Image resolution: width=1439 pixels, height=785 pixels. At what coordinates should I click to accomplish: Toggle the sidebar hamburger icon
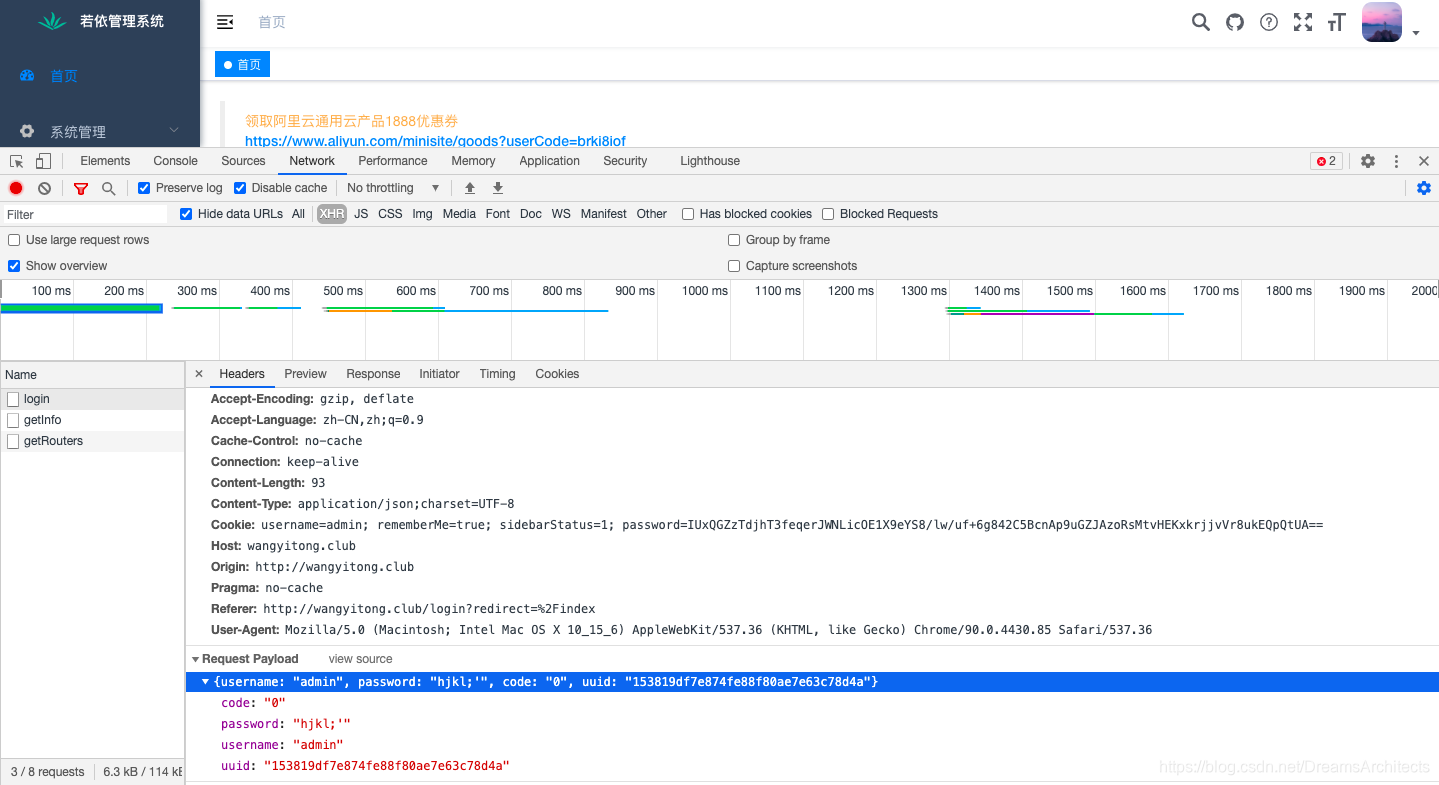[x=225, y=22]
